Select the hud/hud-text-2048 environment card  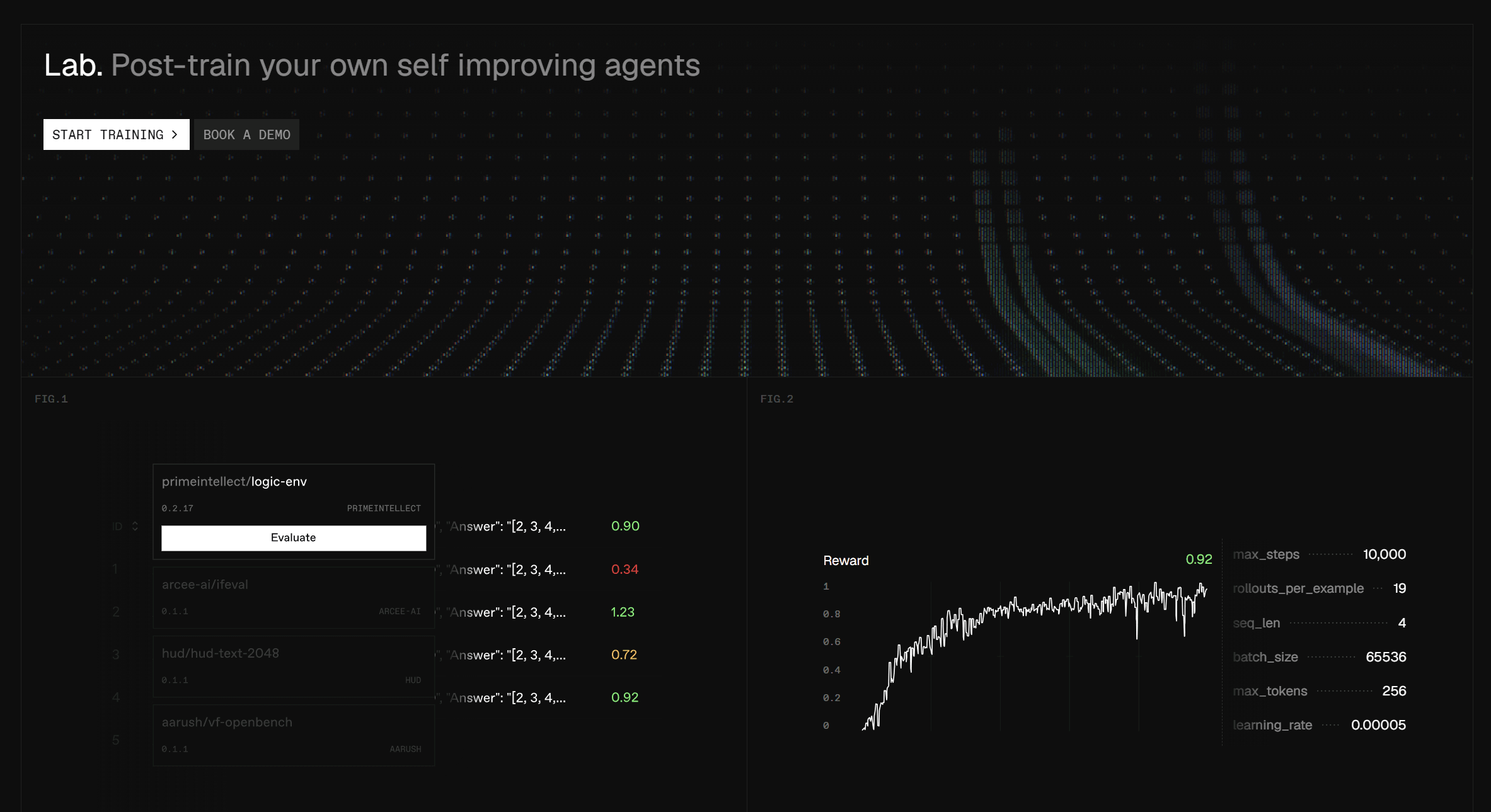pos(294,666)
